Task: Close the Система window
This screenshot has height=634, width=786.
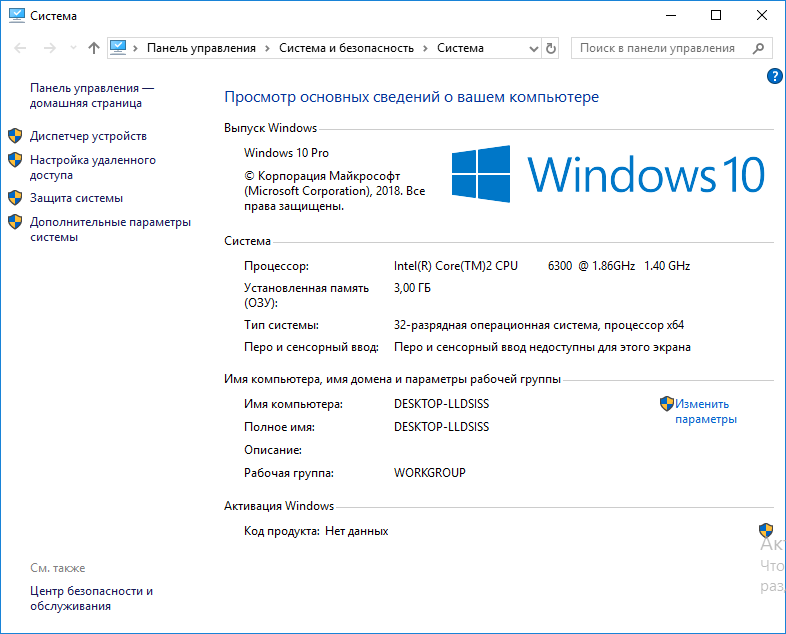Action: (762, 16)
